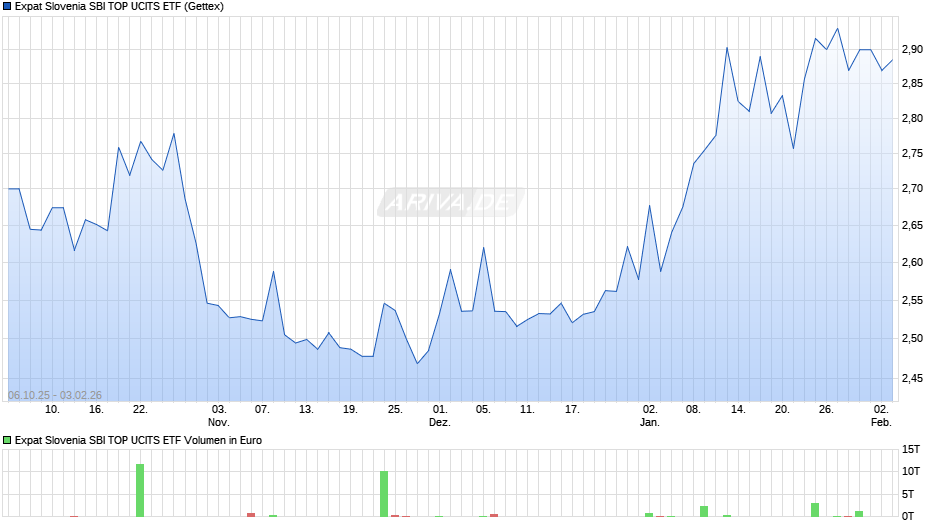The width and height of the screenshot is (940, 526).
Task: Click the '2,75' price axis label
Action: 912,154
